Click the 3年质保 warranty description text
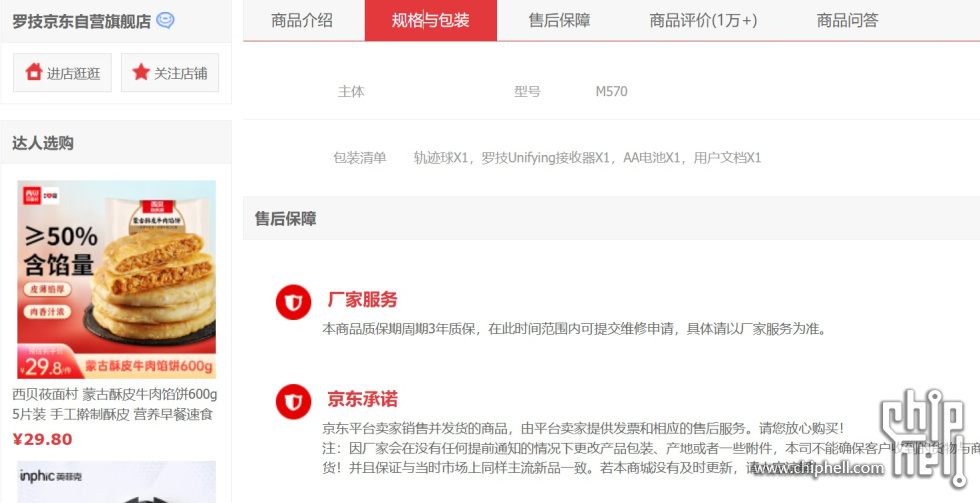Viewport: 980px width, 503px height. (574, 329)
